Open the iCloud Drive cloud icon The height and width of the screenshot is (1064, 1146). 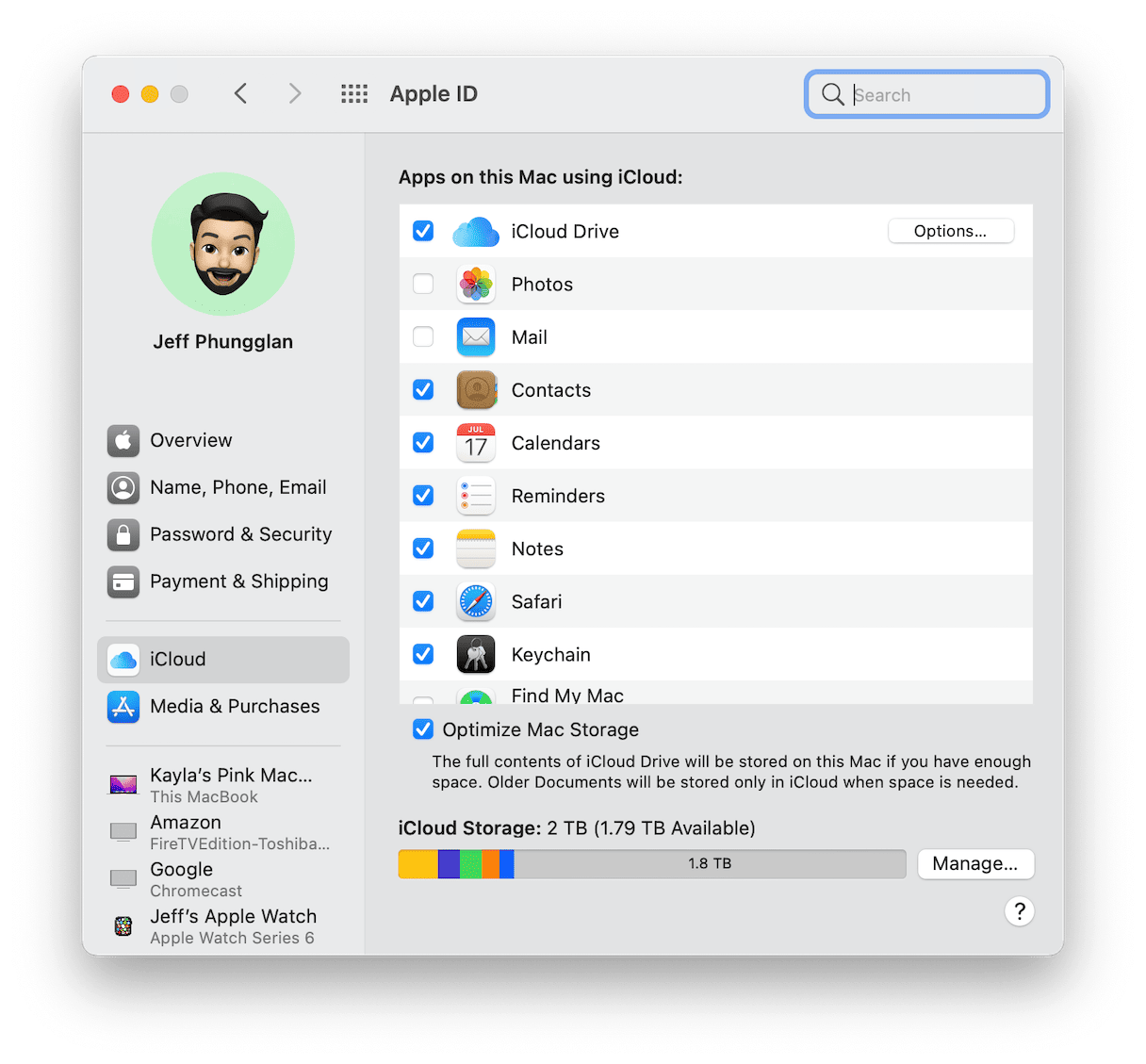coord(476,231)
